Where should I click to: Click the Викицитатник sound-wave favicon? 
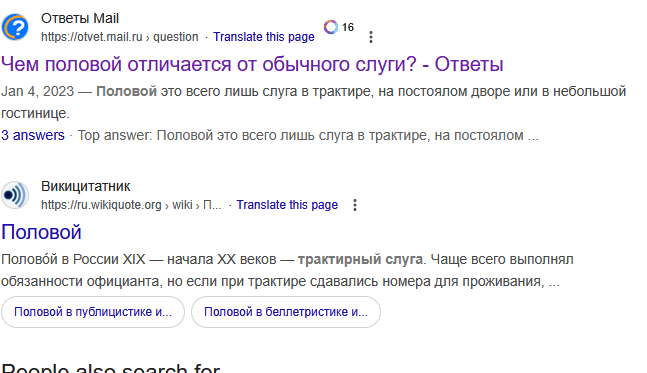(15, 195)
